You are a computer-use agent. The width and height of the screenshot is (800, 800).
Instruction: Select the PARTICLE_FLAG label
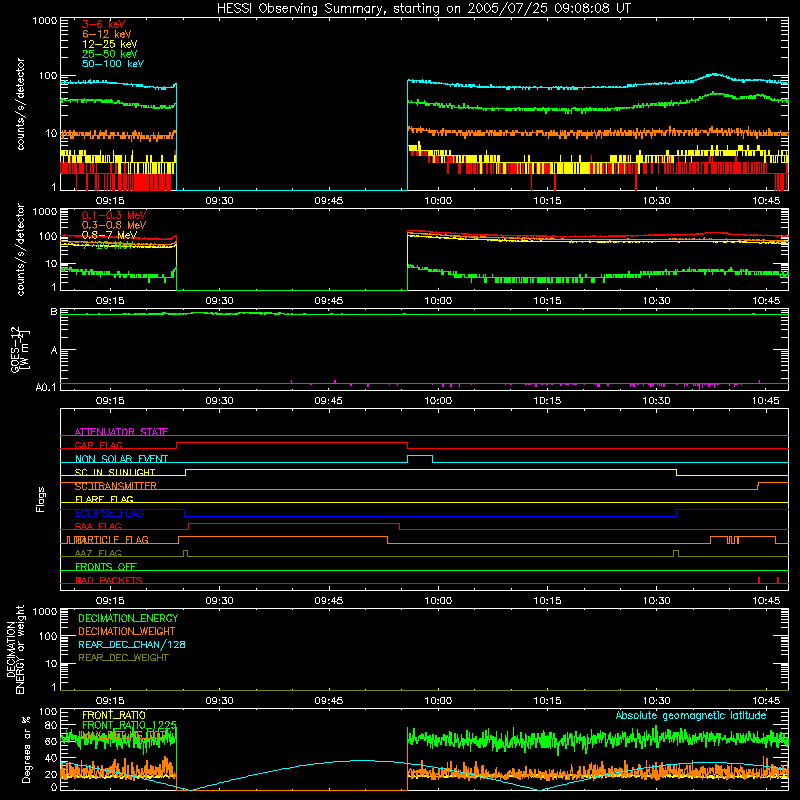(x=111, y=540)
